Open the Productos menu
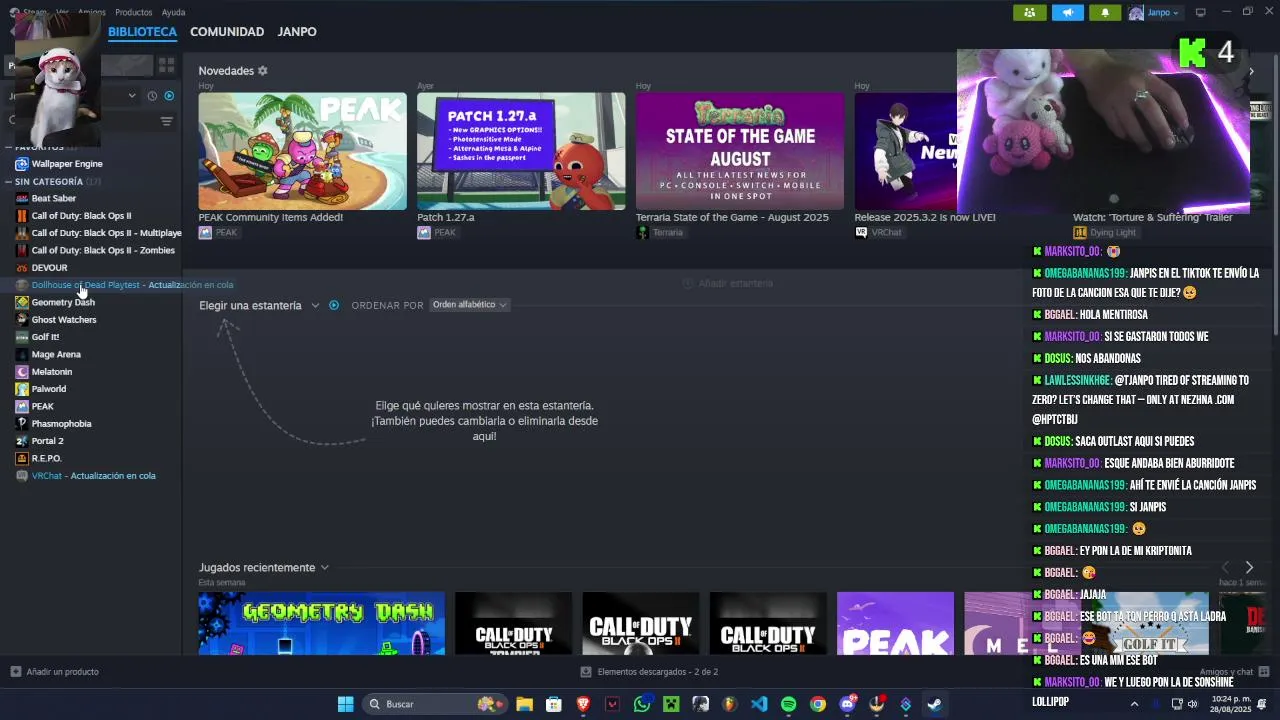The image size is (1280, 720). pyautogui.click(x=134, y=12)
